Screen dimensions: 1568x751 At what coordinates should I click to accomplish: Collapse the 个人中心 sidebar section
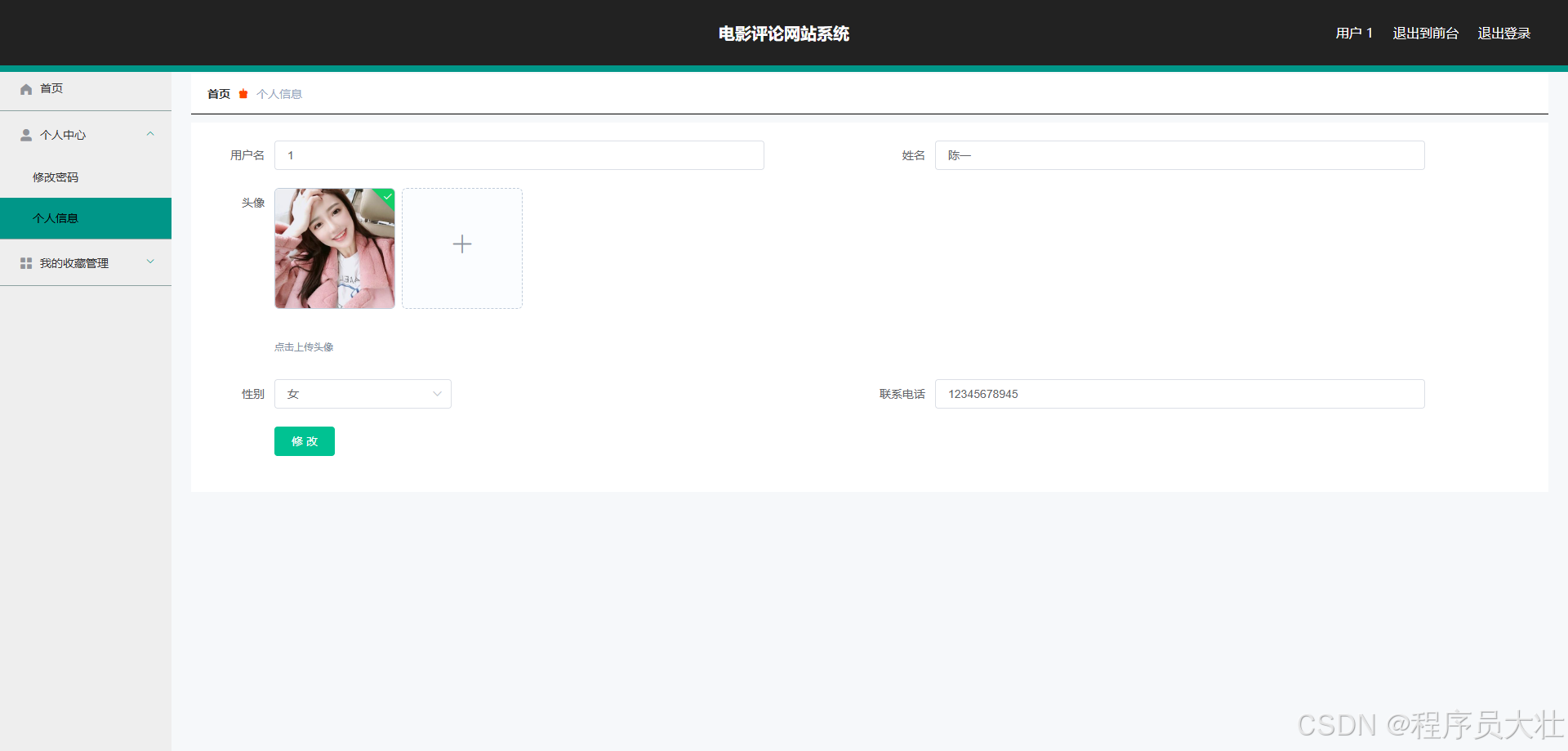[x=149, y=133]
